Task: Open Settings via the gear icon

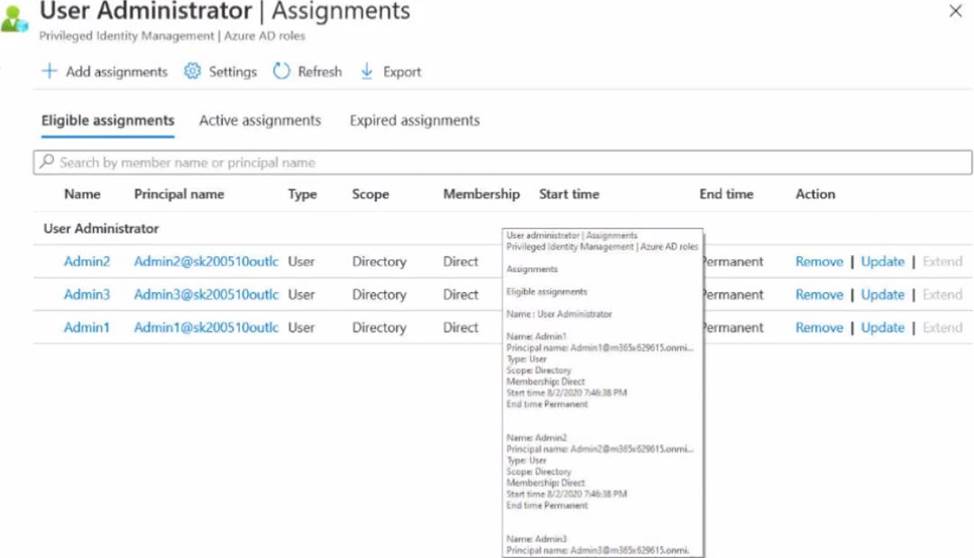Action: tap(193, 71)
